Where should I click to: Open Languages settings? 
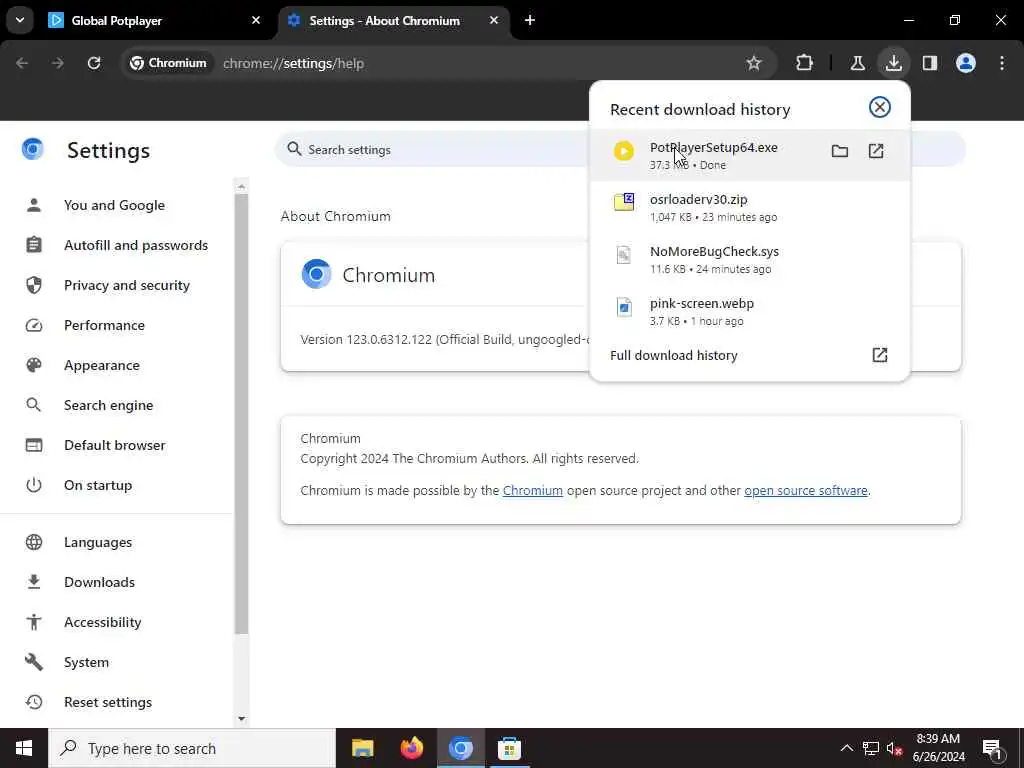98,542
